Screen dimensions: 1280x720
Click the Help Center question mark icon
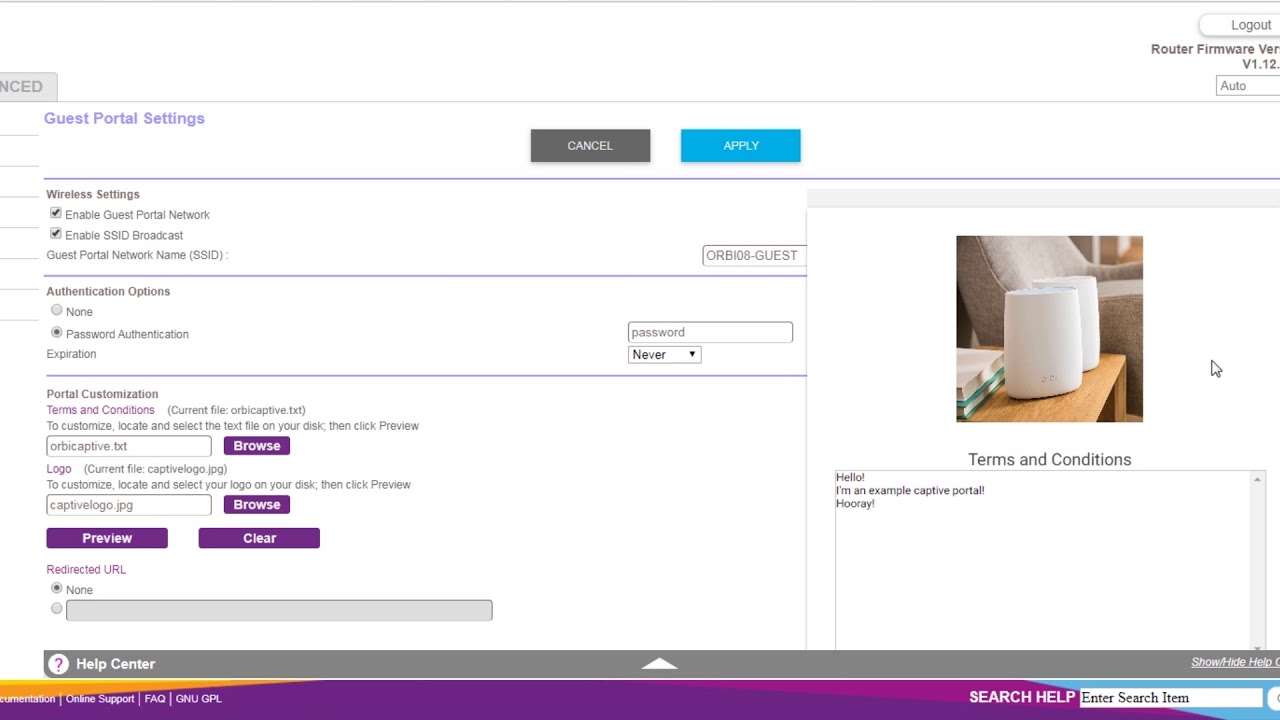click(x=58, y=664)
